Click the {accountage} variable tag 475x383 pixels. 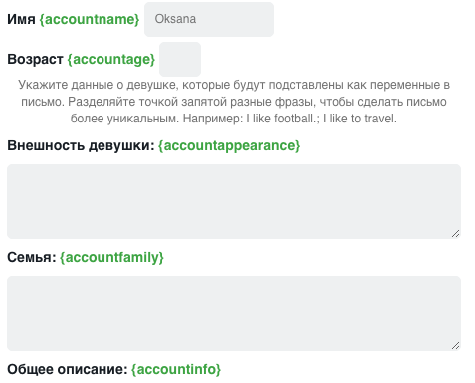coord(111,60)
